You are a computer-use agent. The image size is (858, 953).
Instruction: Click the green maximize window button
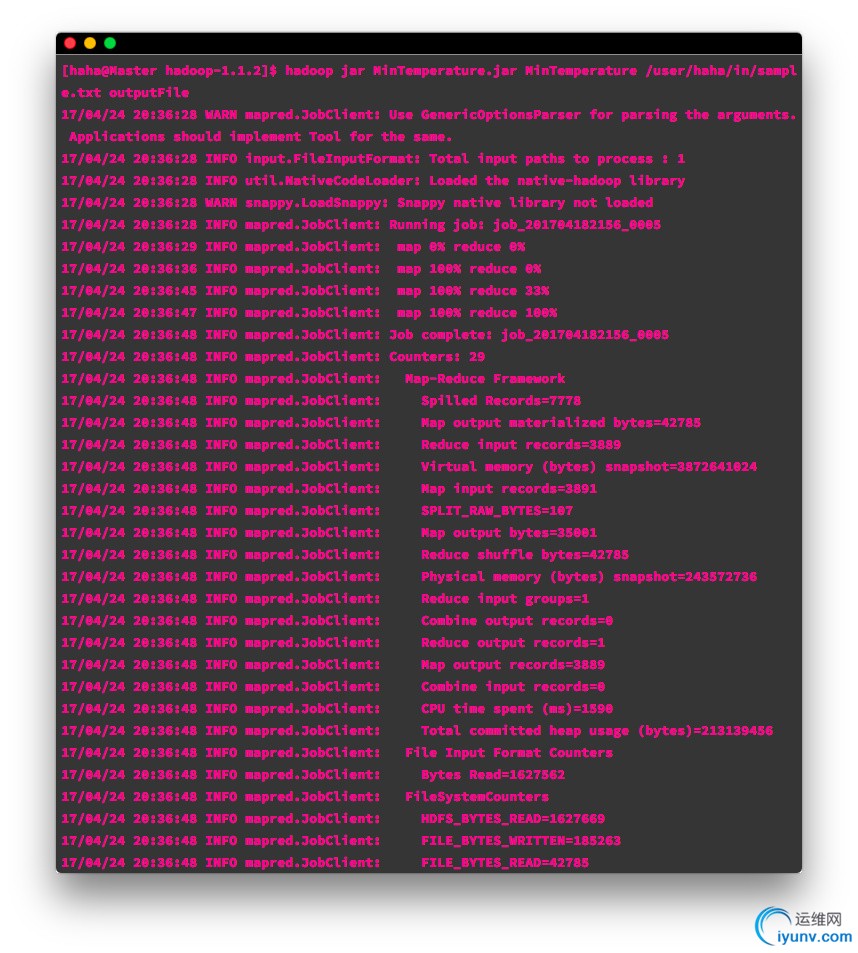110,43
